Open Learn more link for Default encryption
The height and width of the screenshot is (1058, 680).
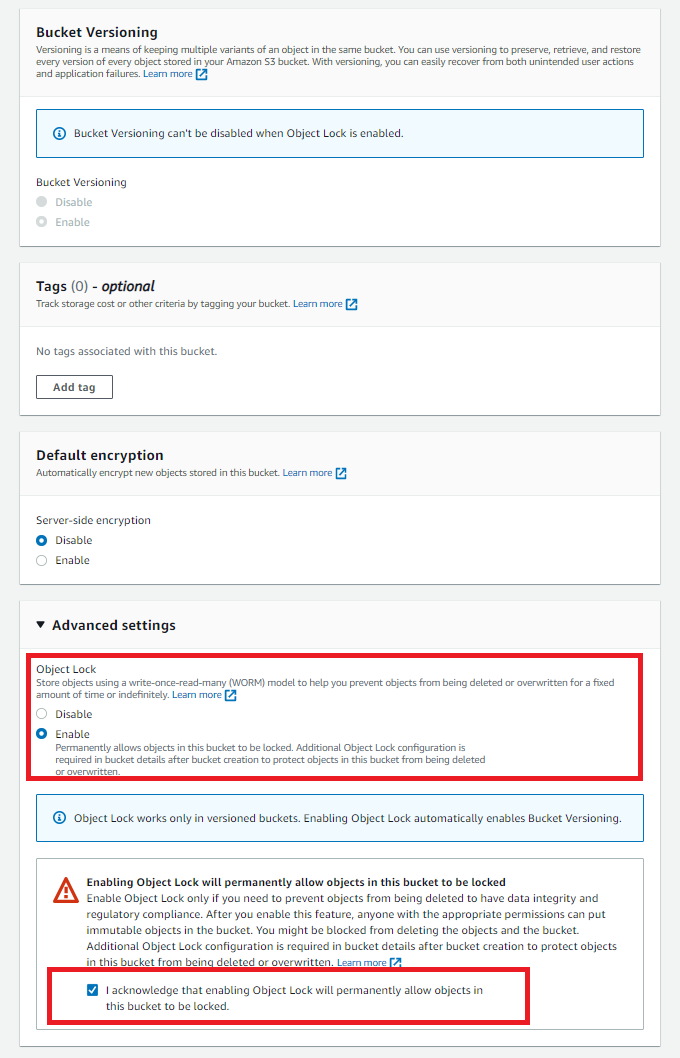tap(307, 473)
